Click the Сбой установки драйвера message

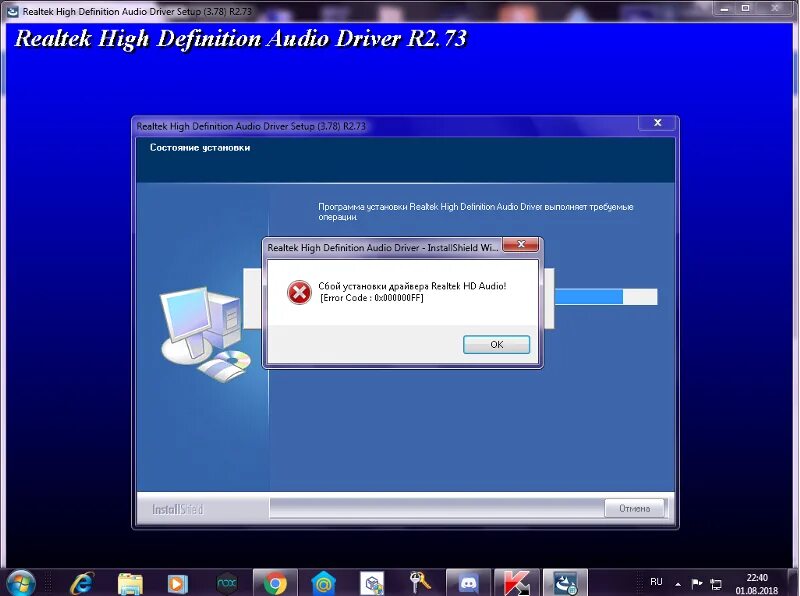point(412,286)
